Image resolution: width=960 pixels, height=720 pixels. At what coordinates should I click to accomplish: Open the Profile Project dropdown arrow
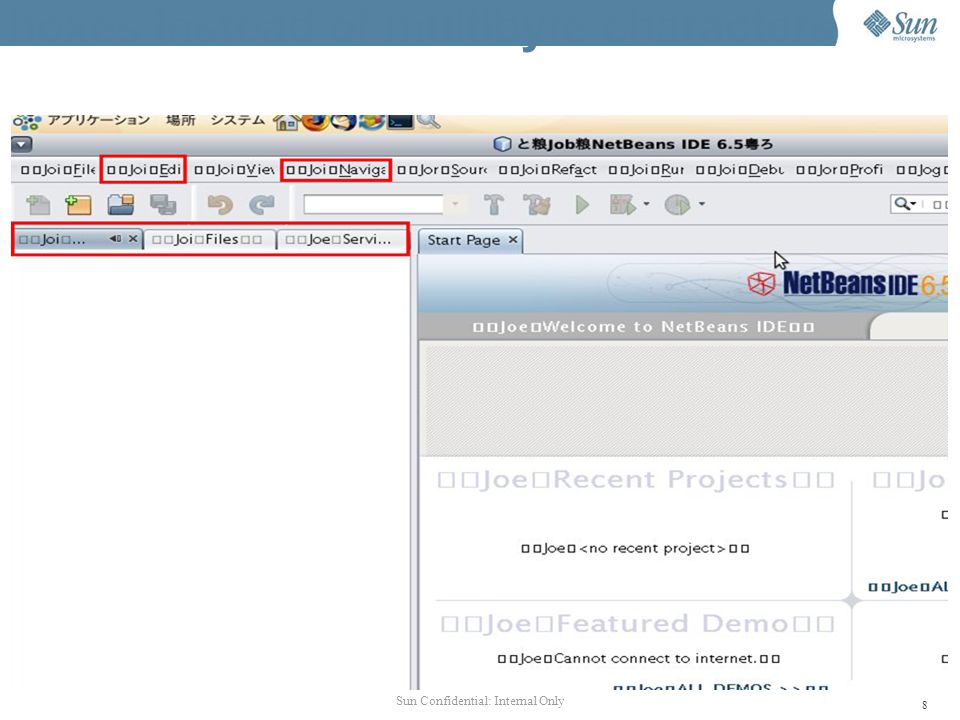pyautogui.click(x=702, y=204)
